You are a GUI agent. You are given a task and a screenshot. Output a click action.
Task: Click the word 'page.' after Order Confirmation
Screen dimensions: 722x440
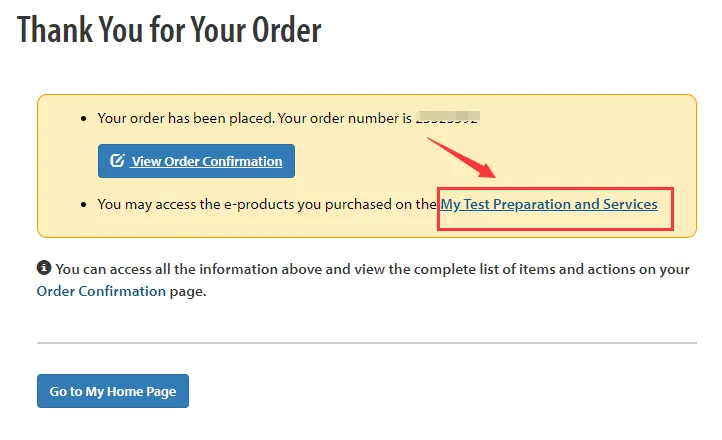[x=188, y=291]
